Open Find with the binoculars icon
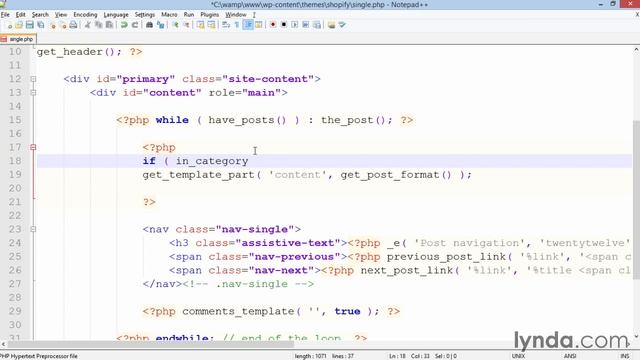 tap(149, 25)
